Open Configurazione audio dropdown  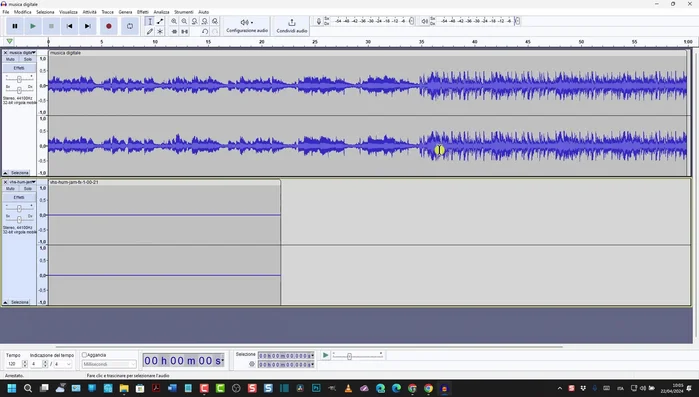(247, 26)
